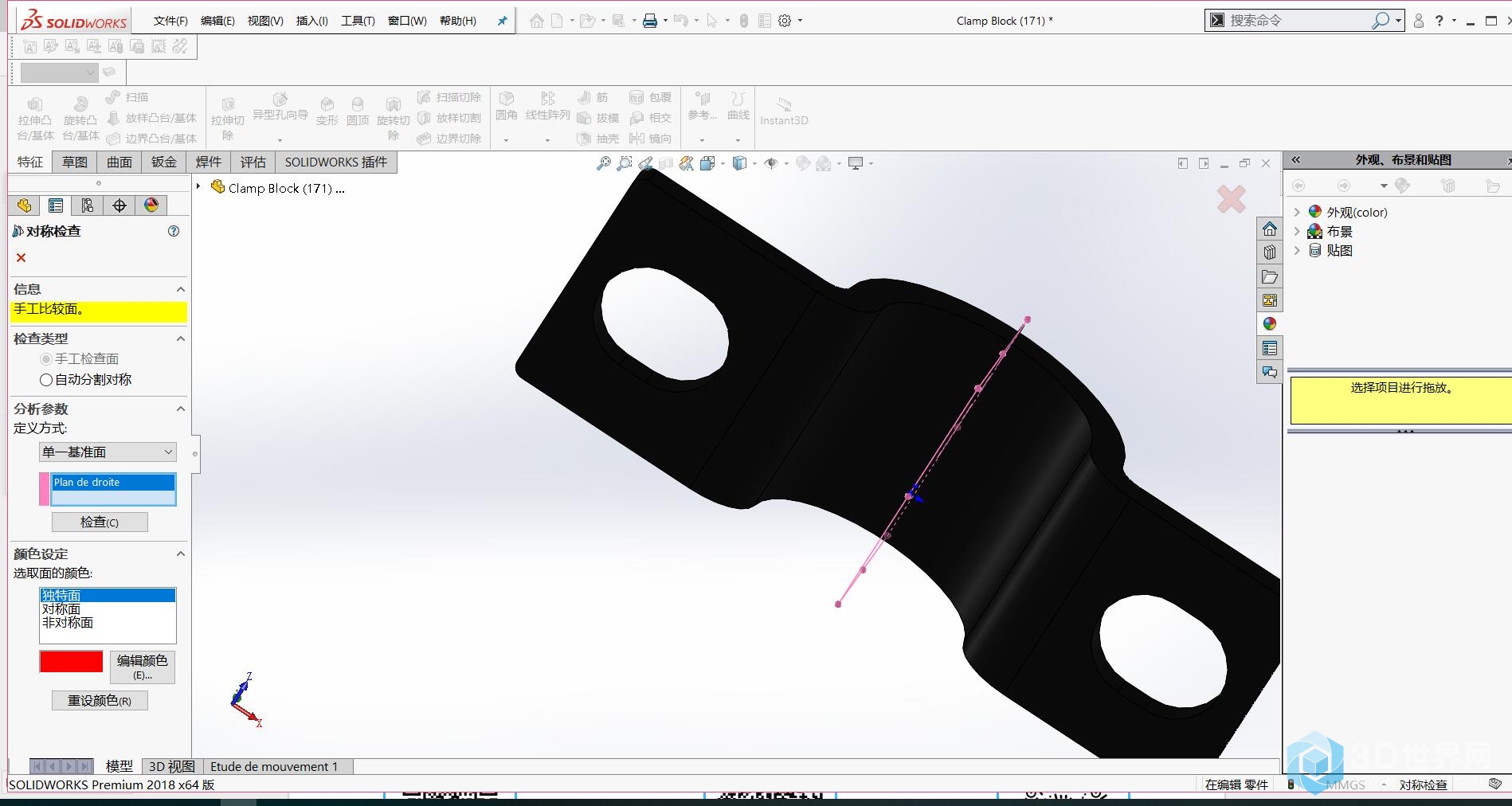Open the 单一基准面 definition dropdown
The height and width of the screenshot is (806, 1512).
pyautogui.click(x=108, y=452)
